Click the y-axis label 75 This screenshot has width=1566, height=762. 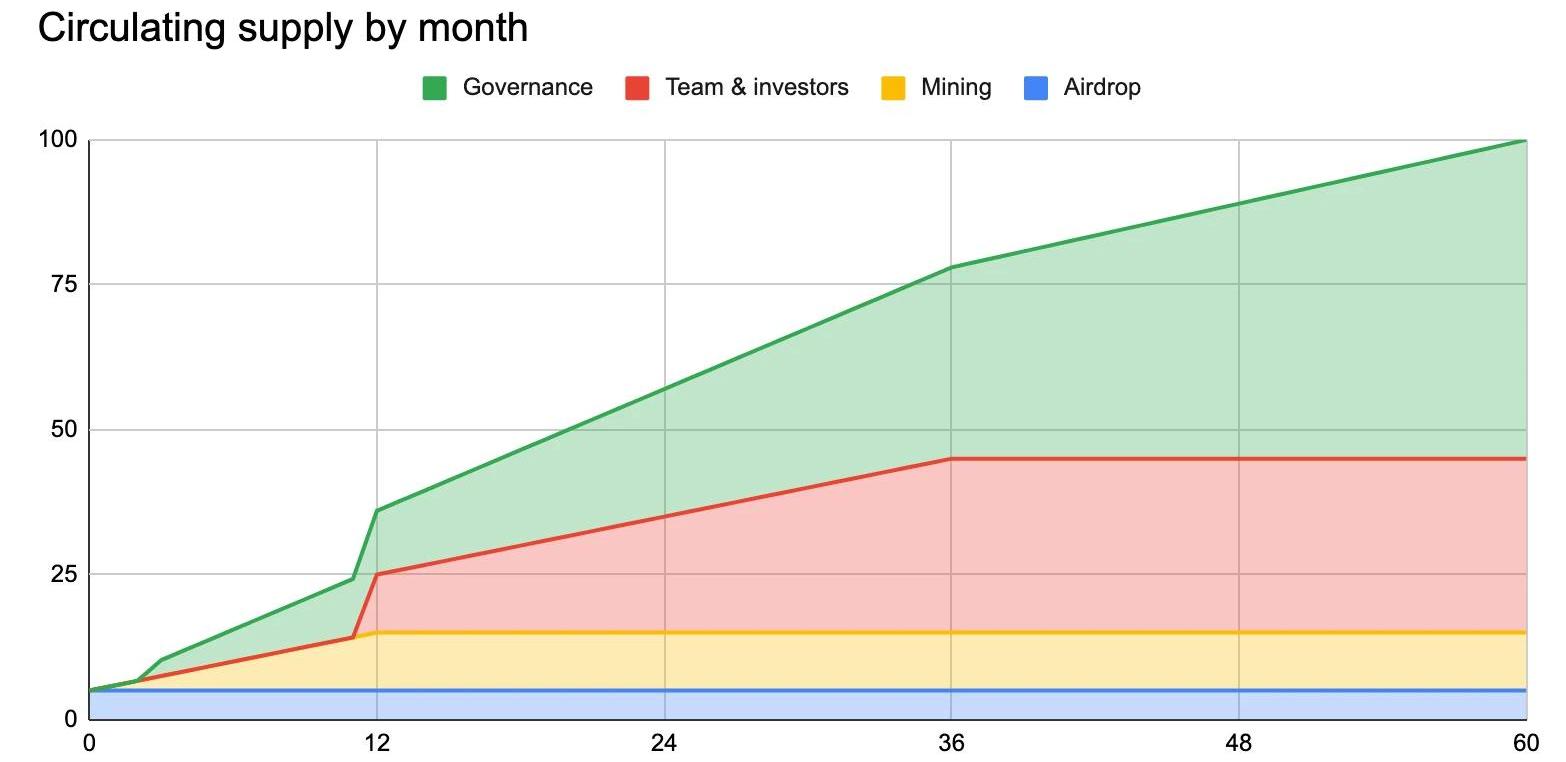pyautogui.click(x=64, y=285)
